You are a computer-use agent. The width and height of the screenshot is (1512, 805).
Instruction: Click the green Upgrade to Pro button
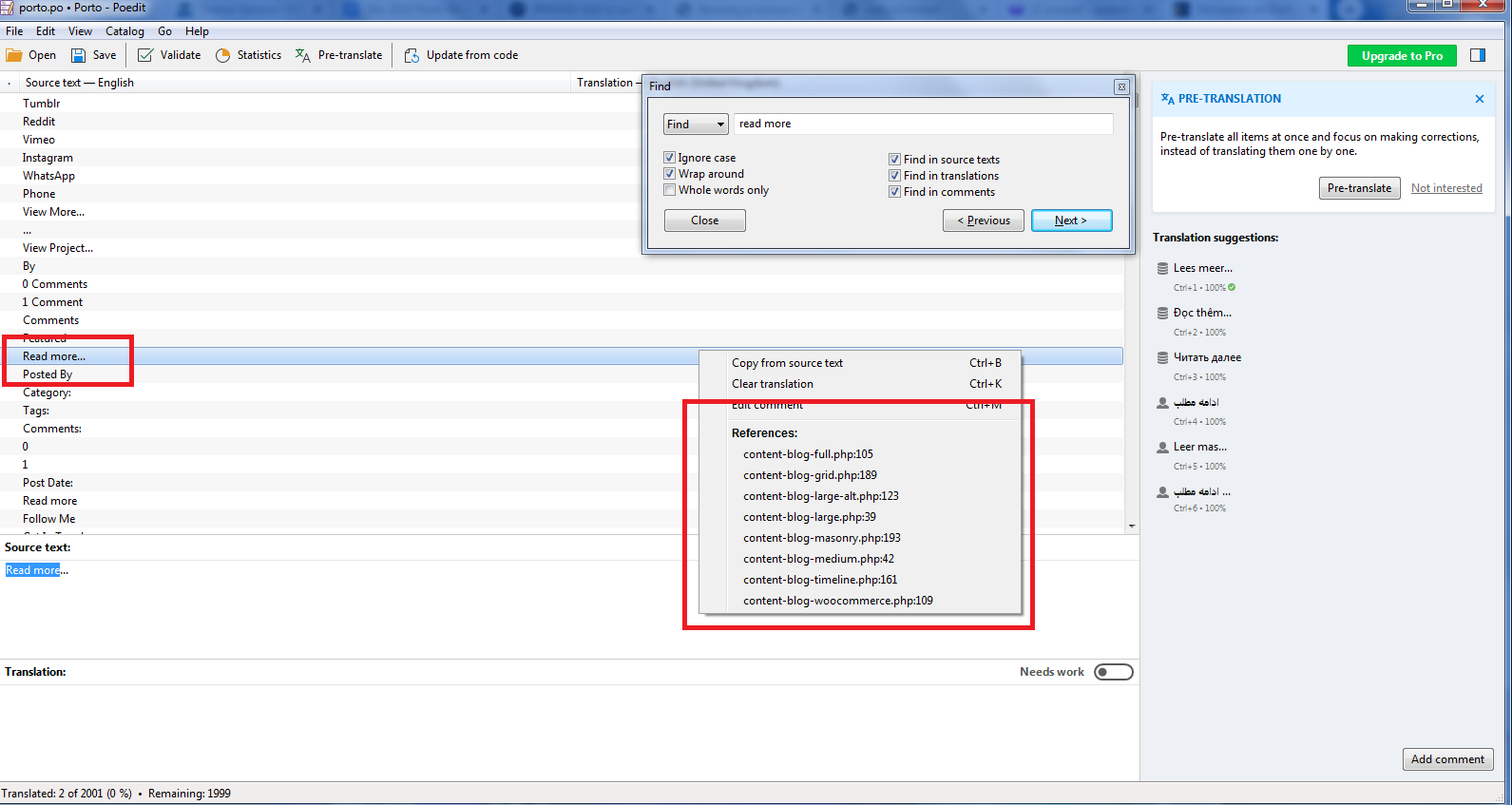click(1402, 56)
